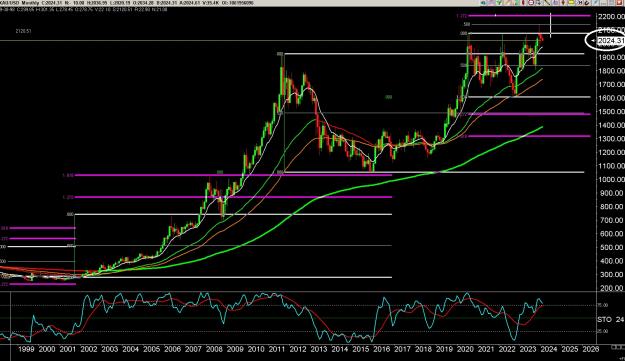
Task: Click the STO stochastic indicator label
Action: 604,320
